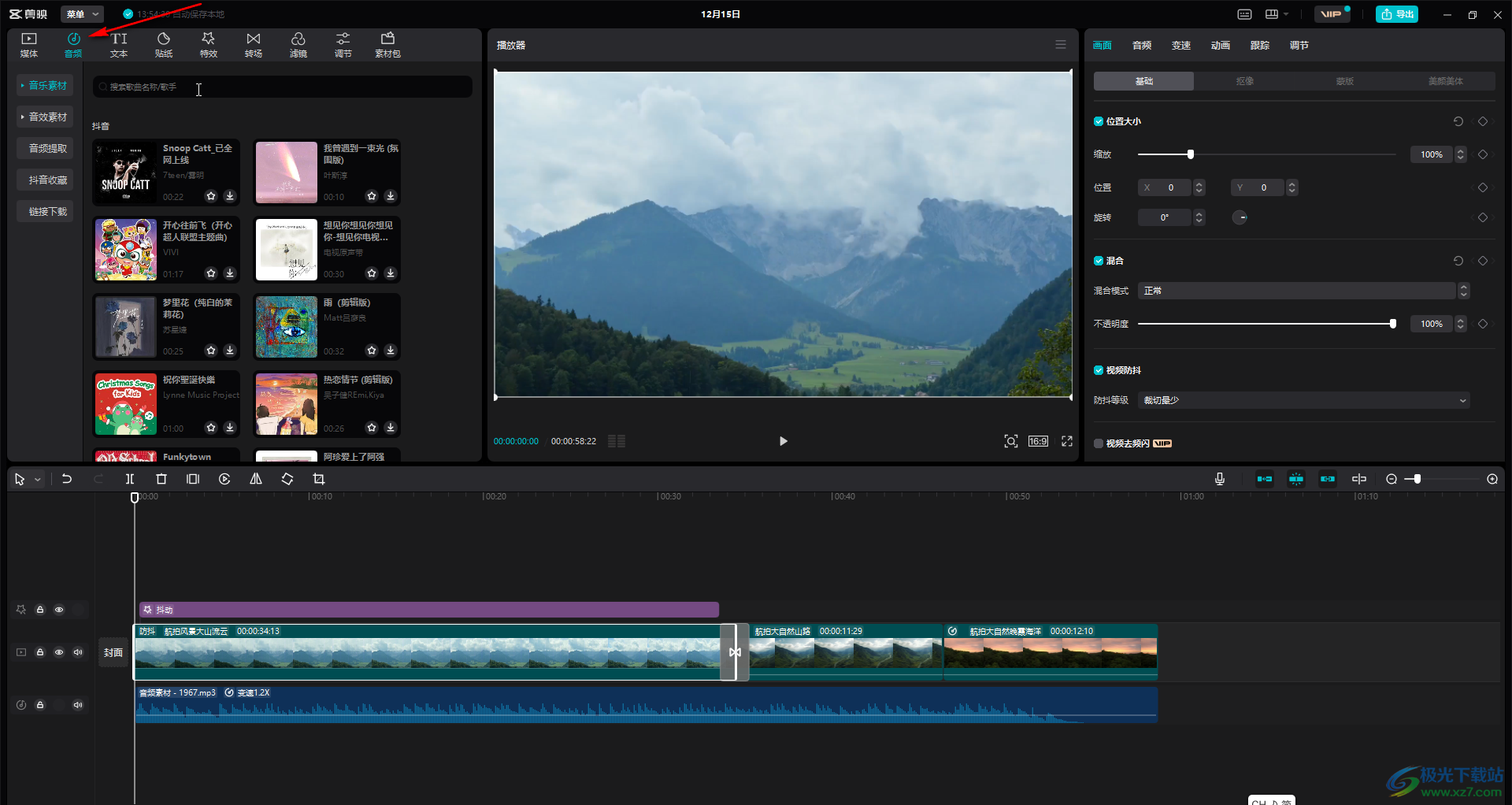Reset the 位置大小 section
Viewport: 1512px width, 805px height.
[1458, 121]
